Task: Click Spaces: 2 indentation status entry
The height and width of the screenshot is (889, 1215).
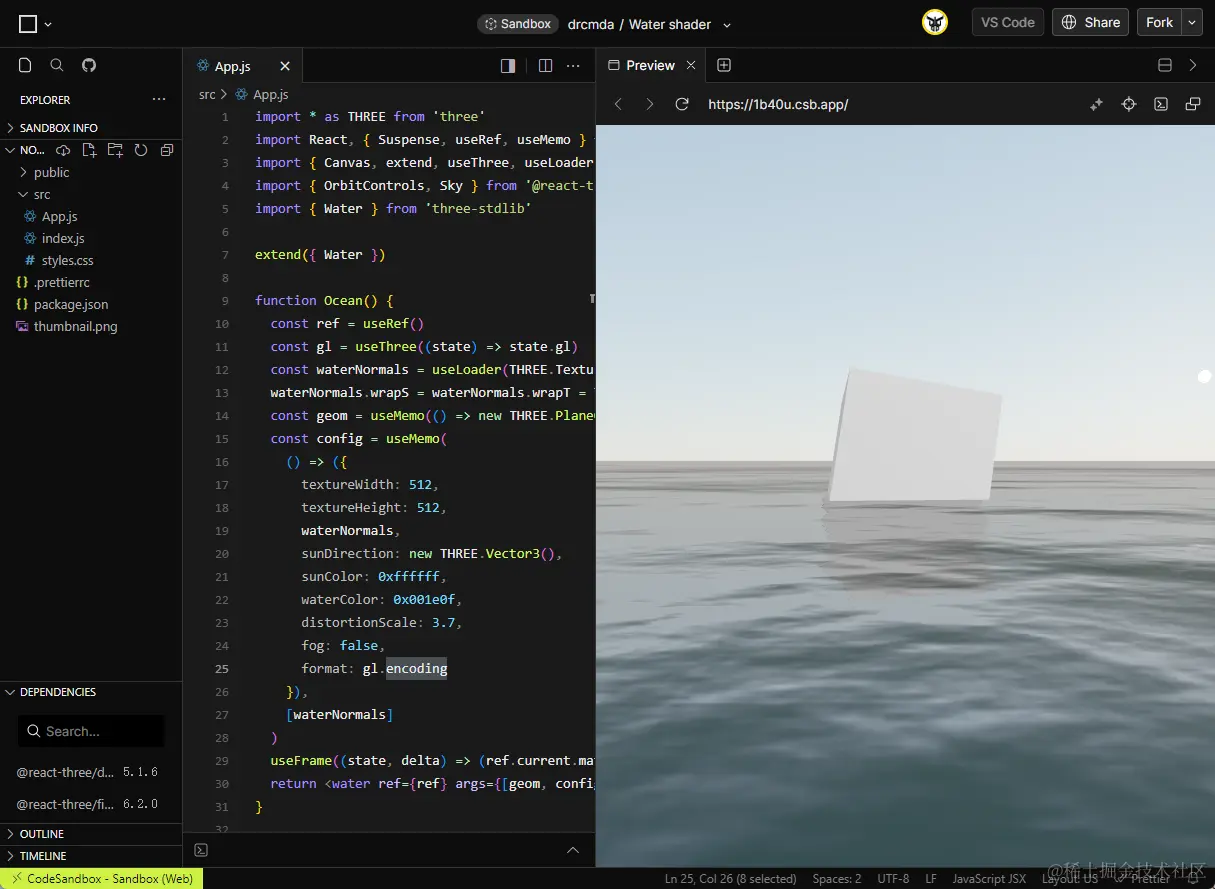Action: [x=837, y=879]
